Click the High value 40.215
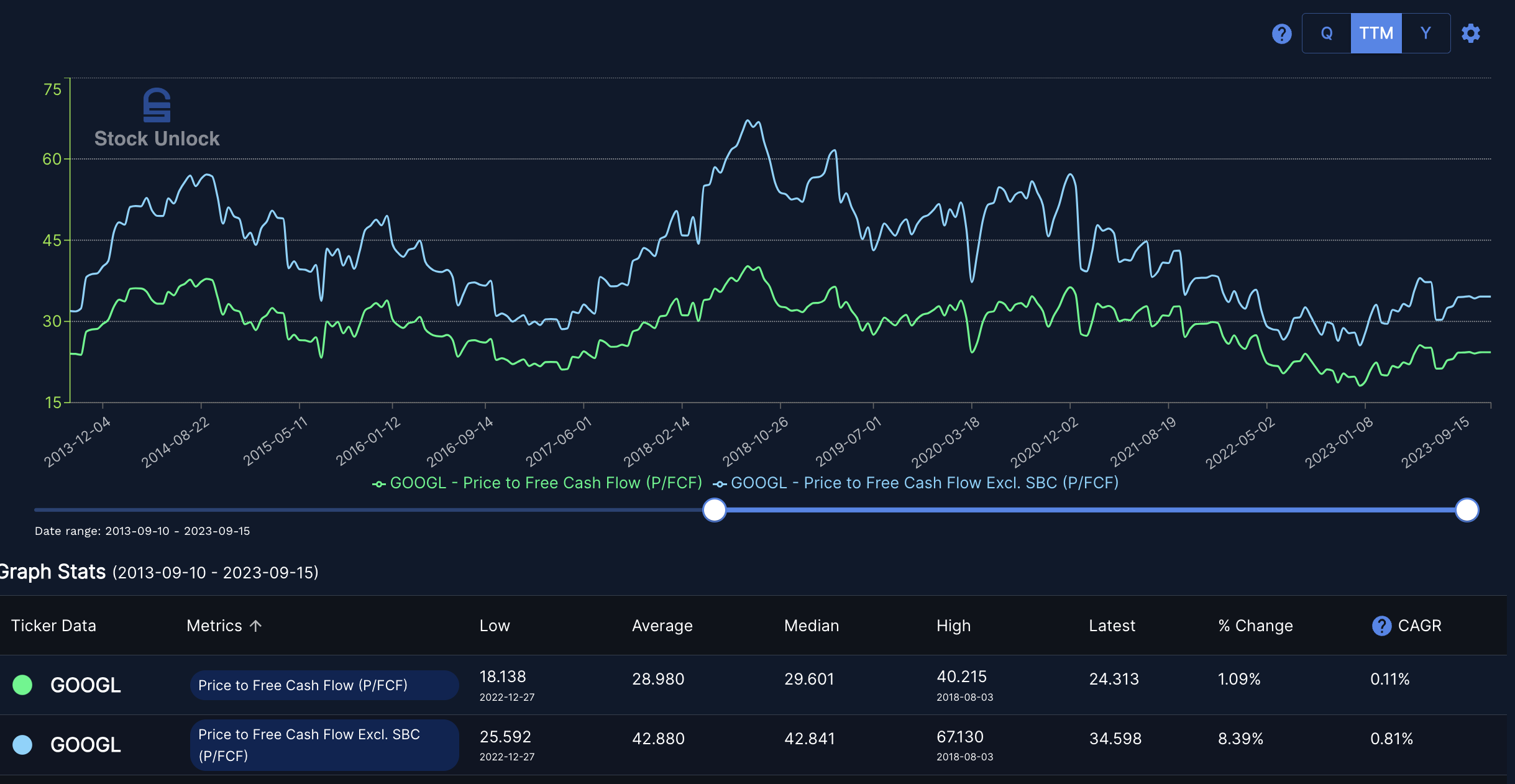Screen dimensions: 1515x784 coord(961,677)
